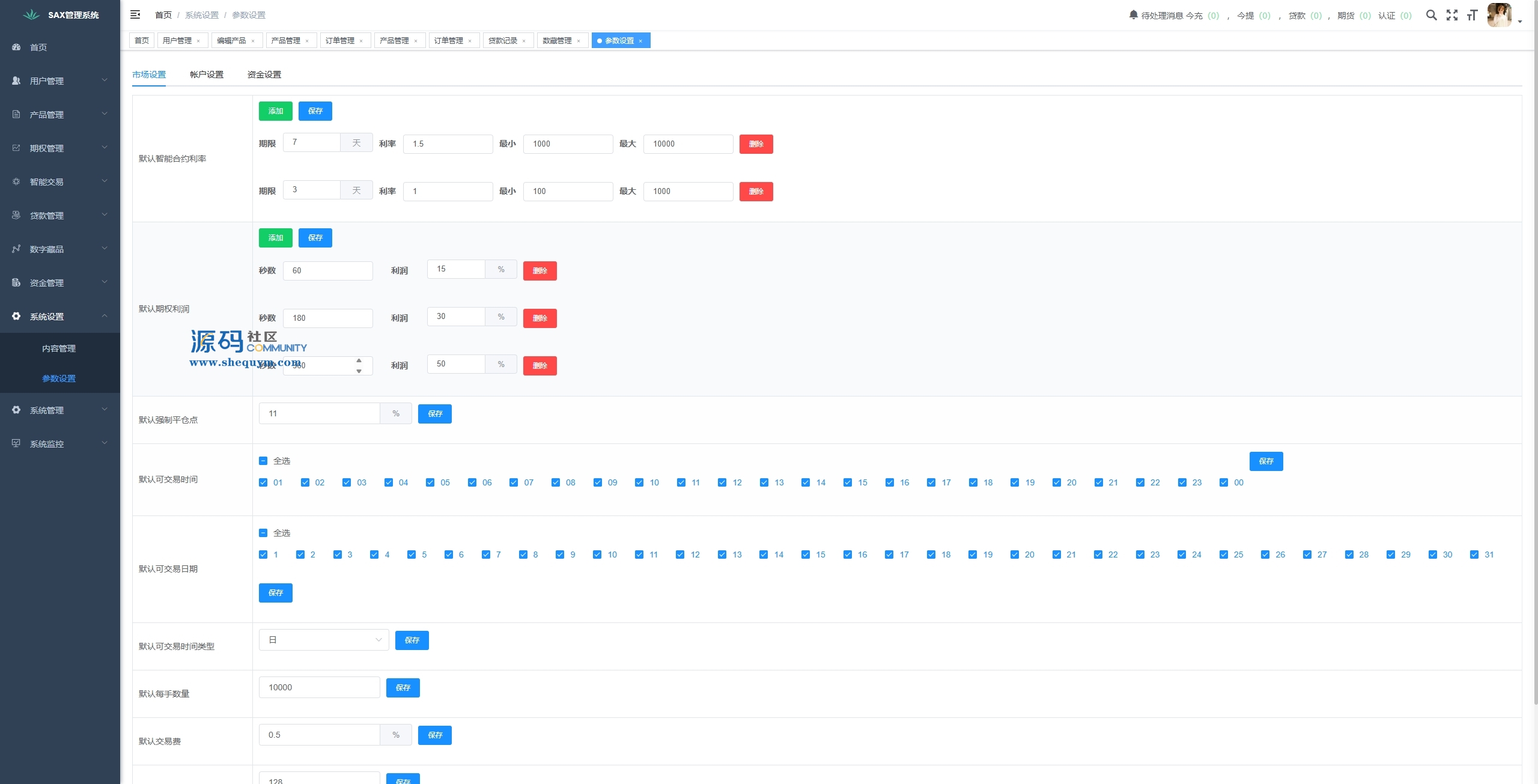Switch to the 帐户设置 tab
This screenshot has width=1538, height=784.
(x=206, y=74)
